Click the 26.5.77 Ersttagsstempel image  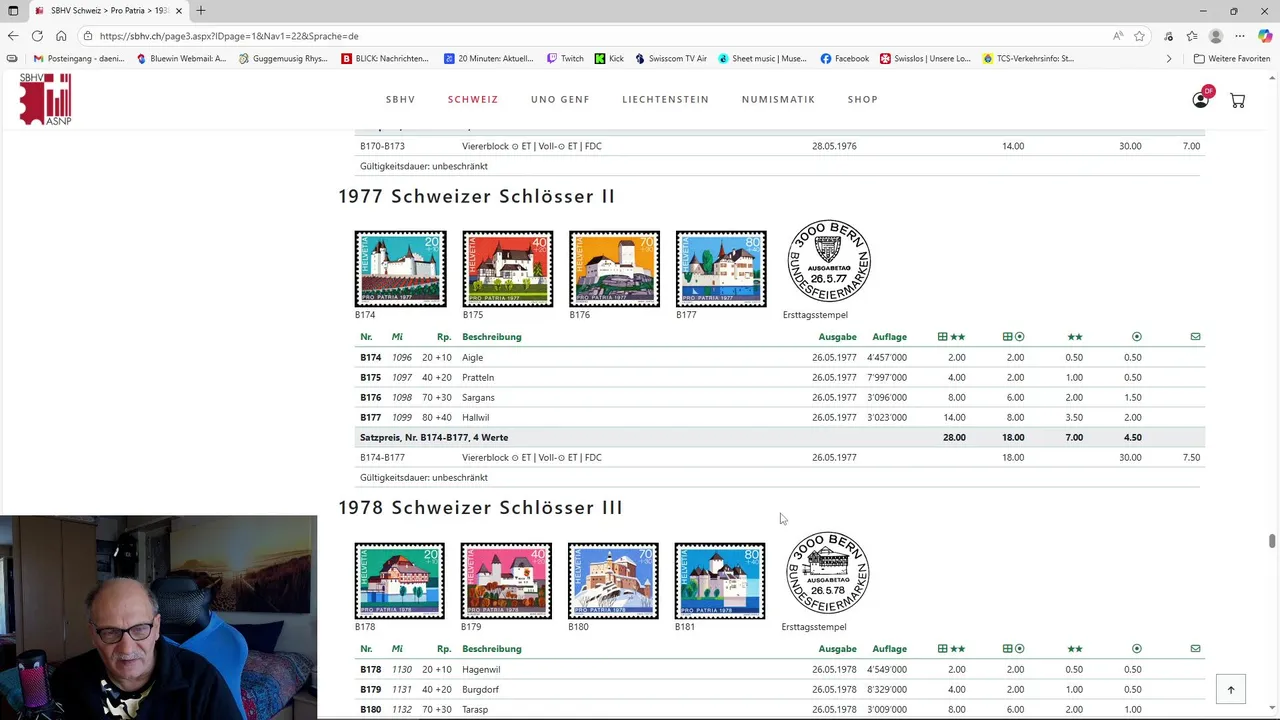[829, 262]
